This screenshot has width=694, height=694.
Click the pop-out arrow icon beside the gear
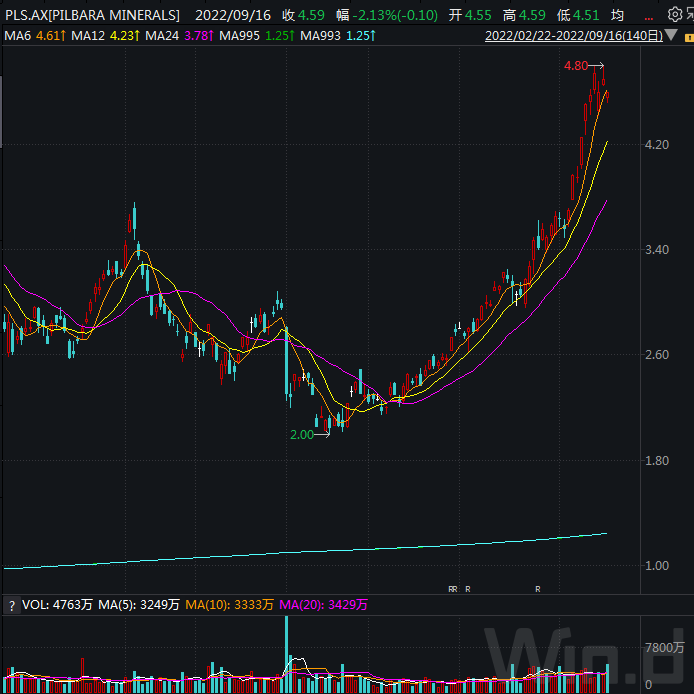[690, 15]
